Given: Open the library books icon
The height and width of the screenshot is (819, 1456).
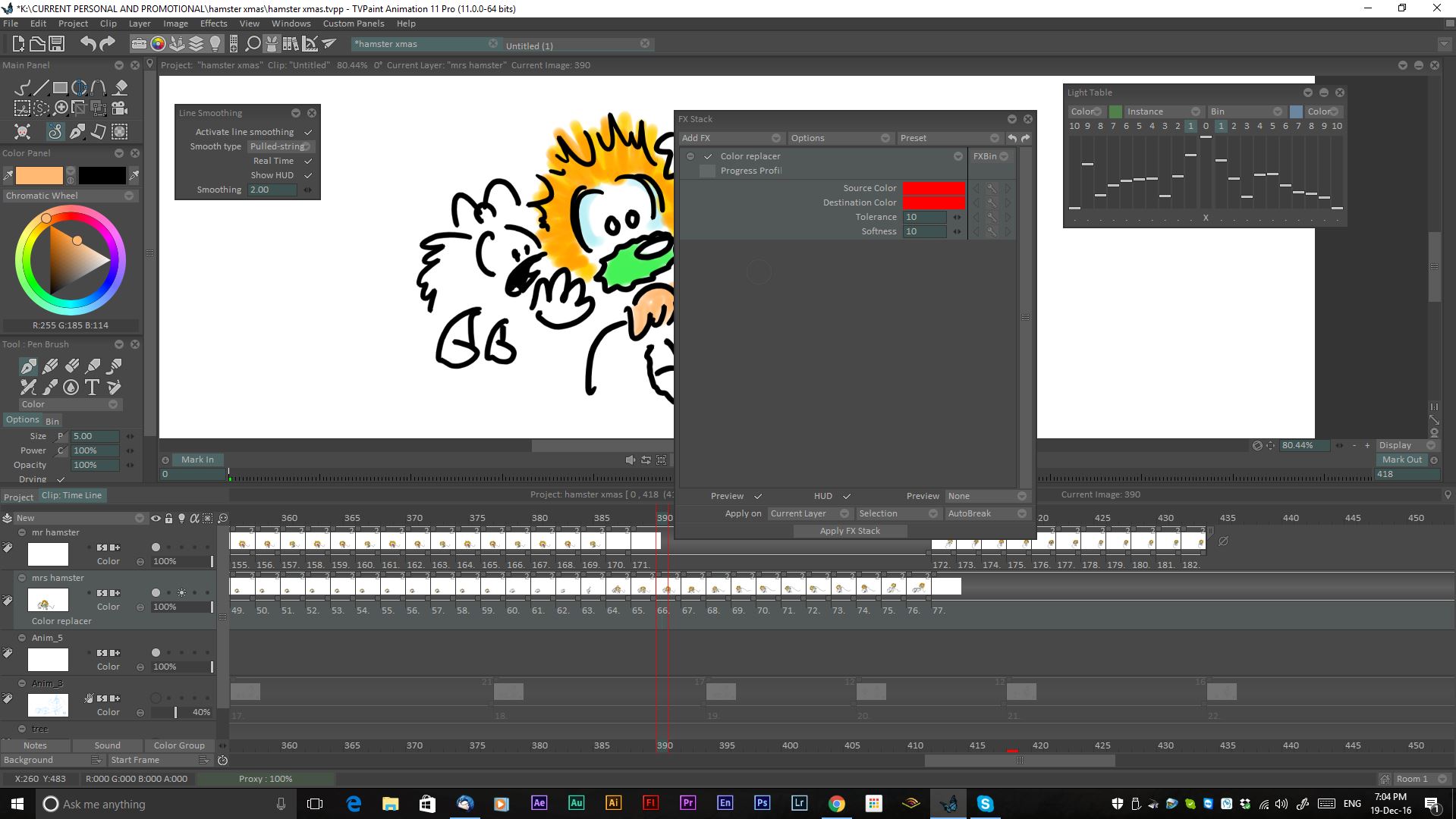Looking at the screenshot, I should [291, 44].
